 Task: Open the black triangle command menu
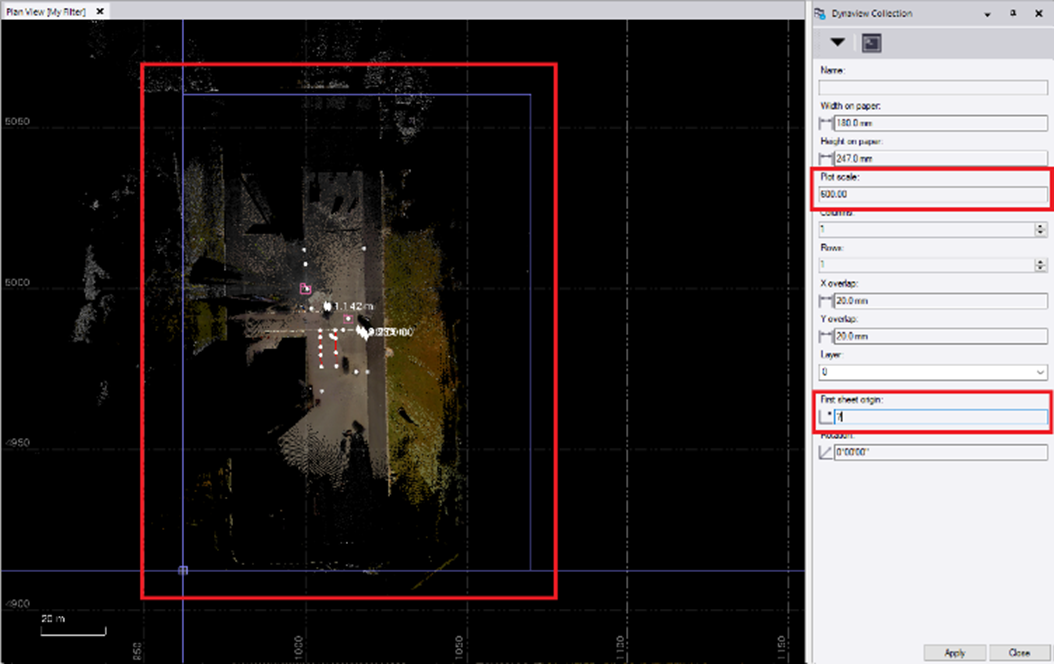837,43
